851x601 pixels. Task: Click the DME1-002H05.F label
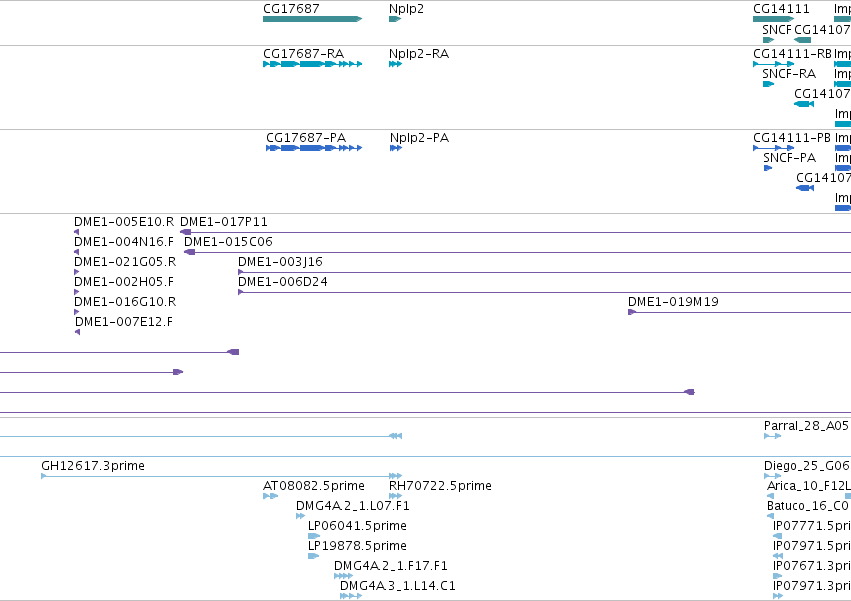coord(124,282)
